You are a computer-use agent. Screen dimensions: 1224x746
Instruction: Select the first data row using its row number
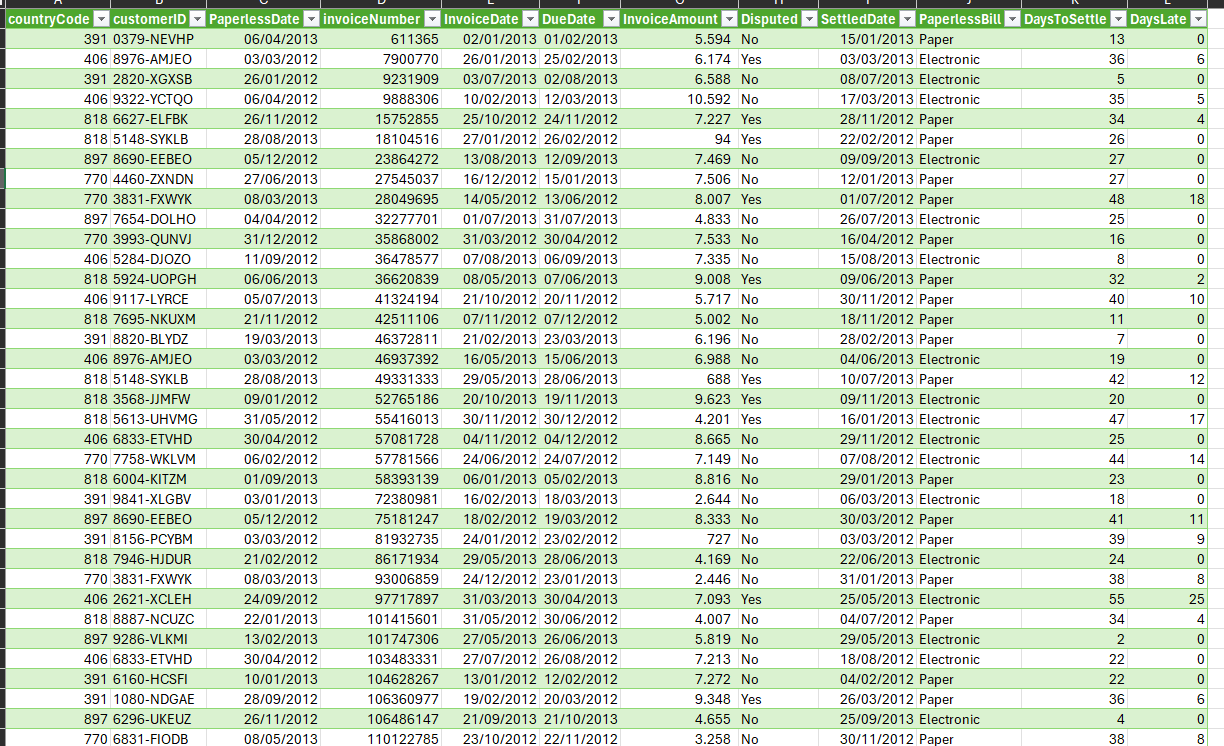pos(5,39)
